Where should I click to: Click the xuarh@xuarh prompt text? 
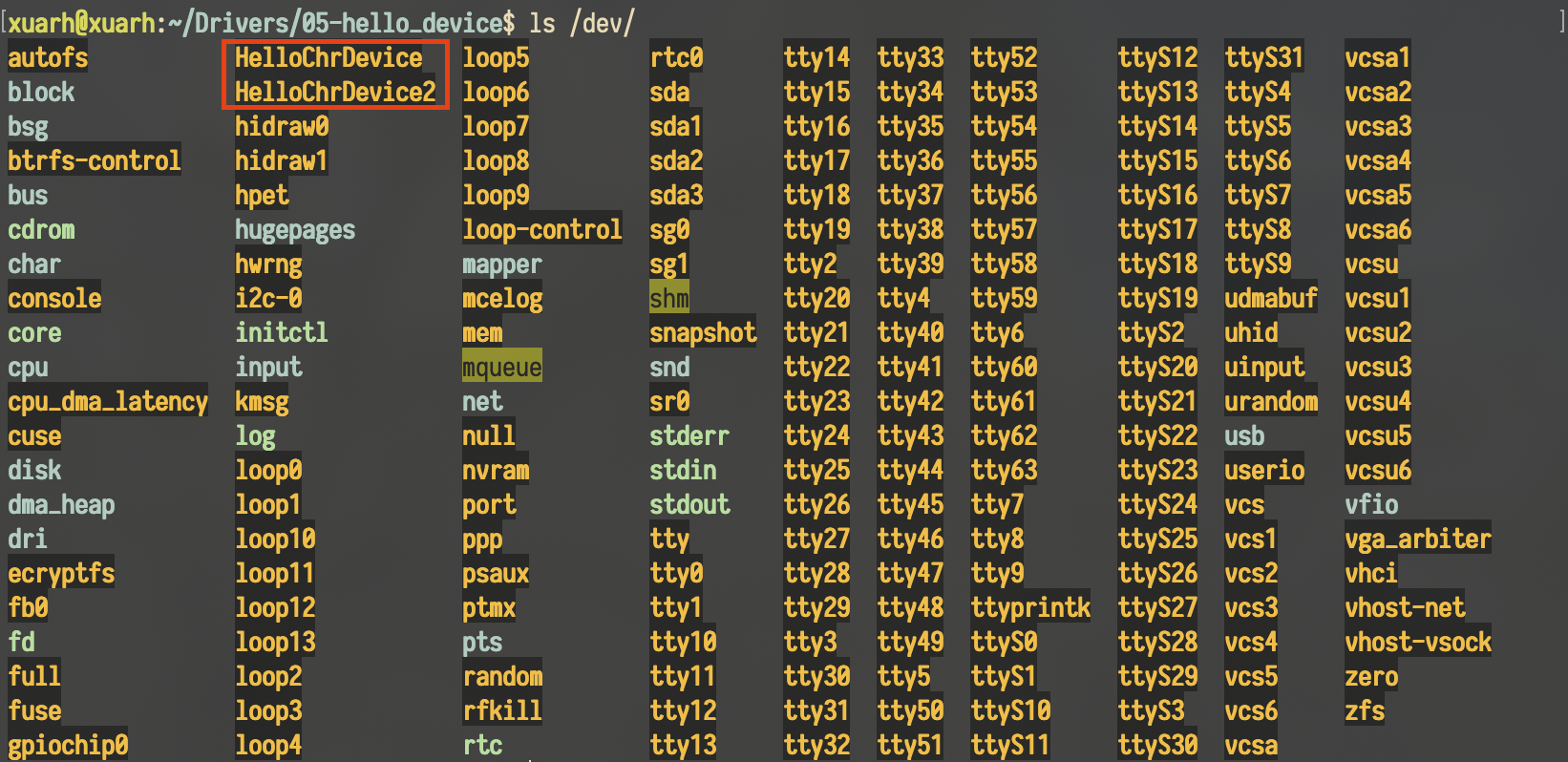click(x=87, y=23)
